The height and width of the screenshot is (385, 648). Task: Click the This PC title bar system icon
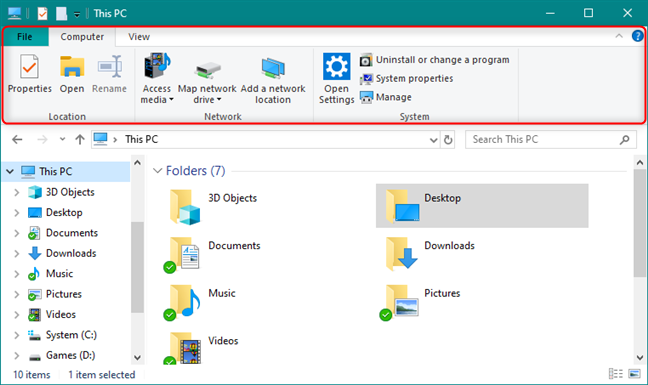pyautogui.click(x=14, y=14)
